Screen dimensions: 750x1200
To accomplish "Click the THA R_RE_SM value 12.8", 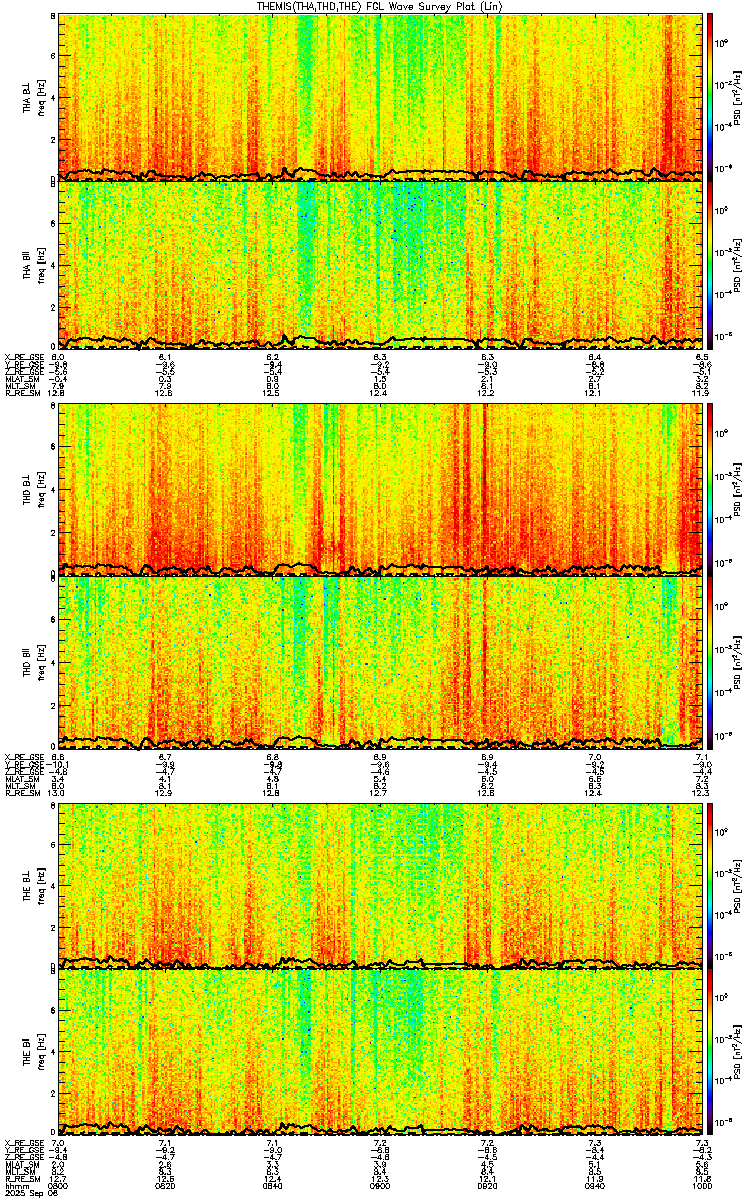I will pyautogui.click(x=58, y=392).
